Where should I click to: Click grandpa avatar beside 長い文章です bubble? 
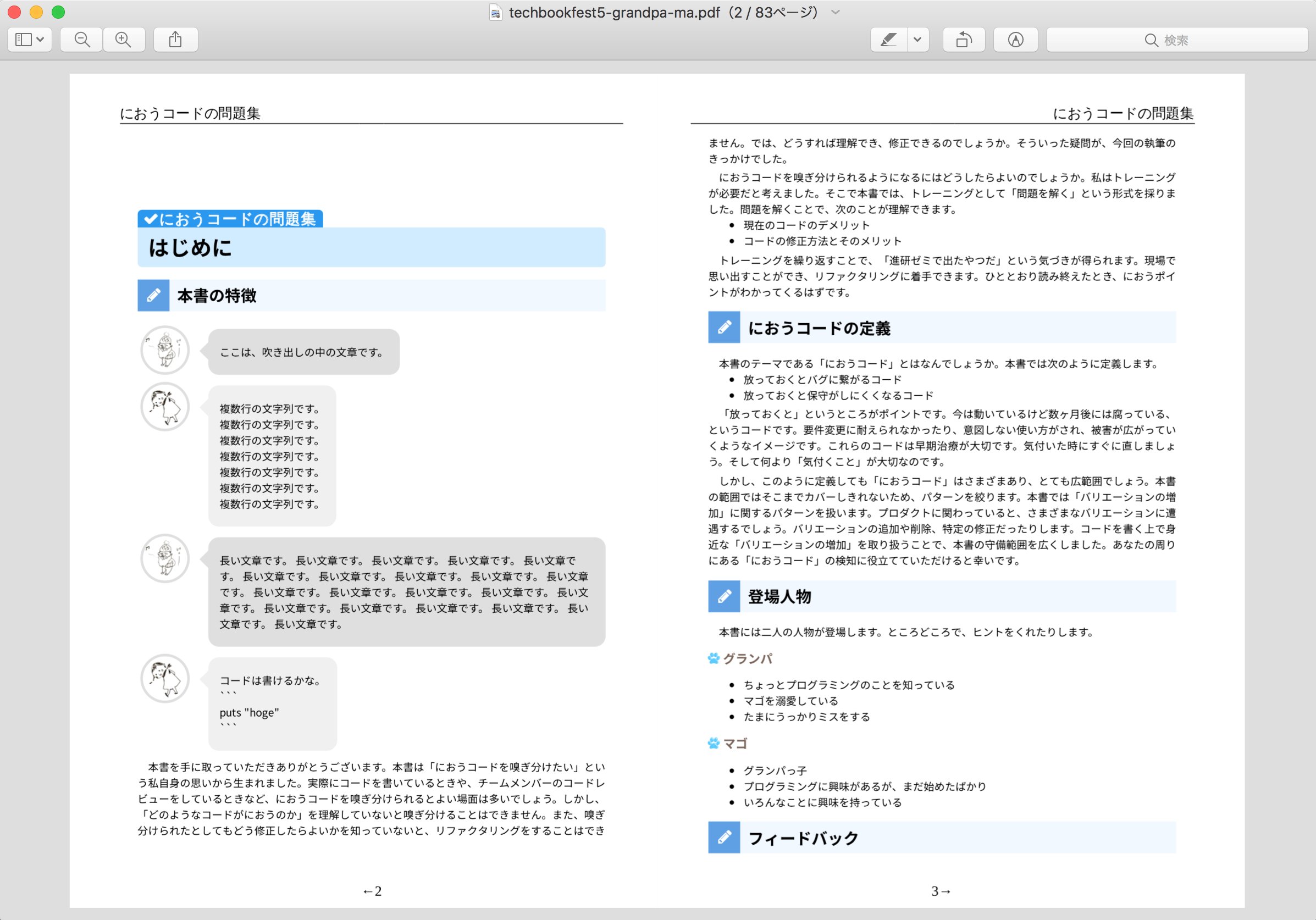[x=165, y=559]
